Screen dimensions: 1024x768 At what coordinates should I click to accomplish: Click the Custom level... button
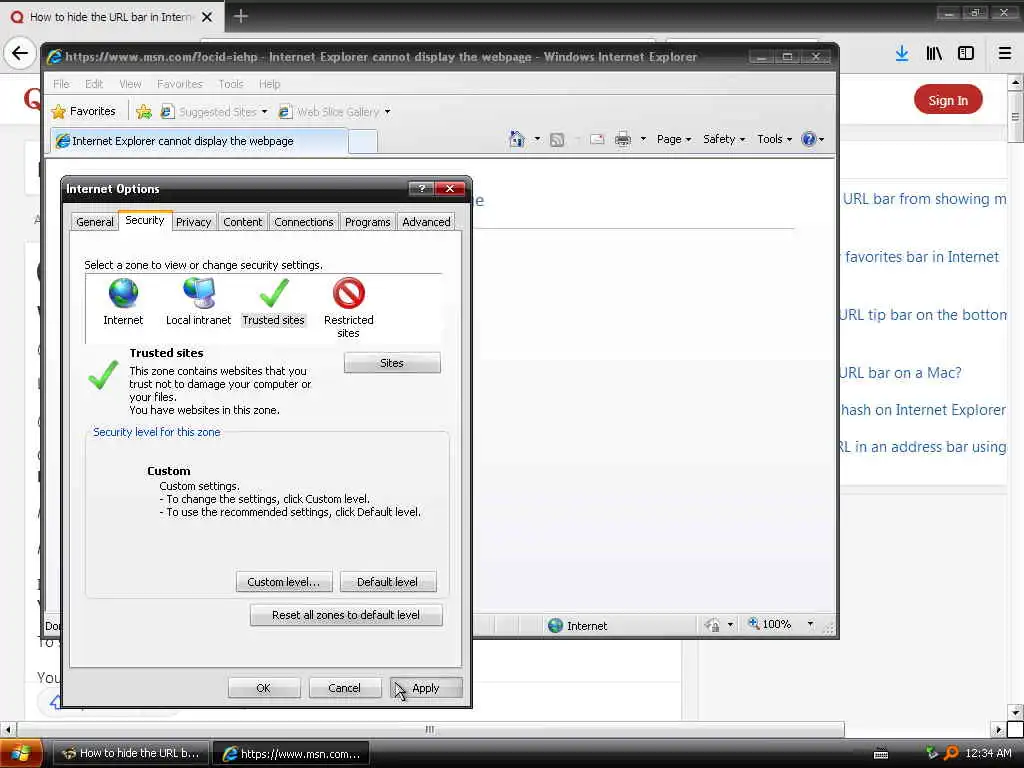point(284,582)
